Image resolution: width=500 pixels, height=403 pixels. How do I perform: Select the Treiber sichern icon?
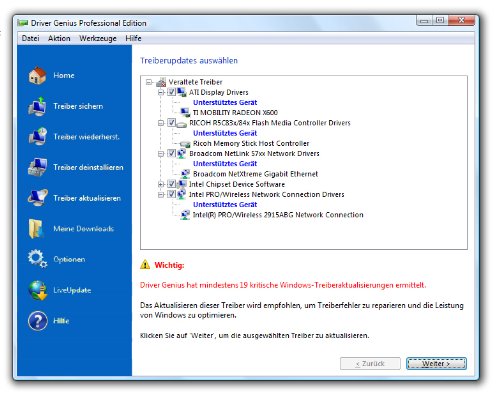37,106
